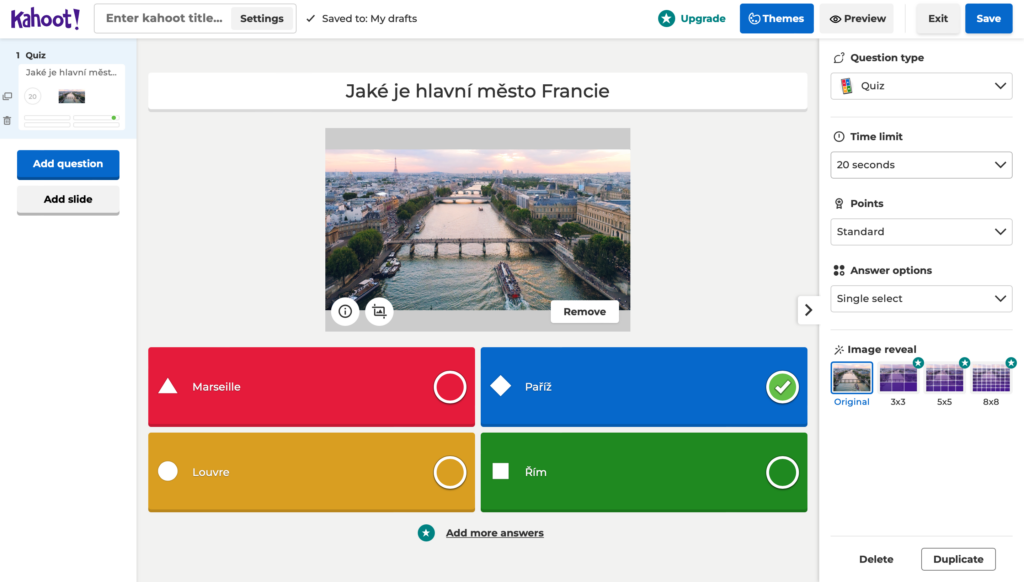Click the trash icon beside slide thumbnail
This screenshot has height=582, width=1024.
[8, 120]
